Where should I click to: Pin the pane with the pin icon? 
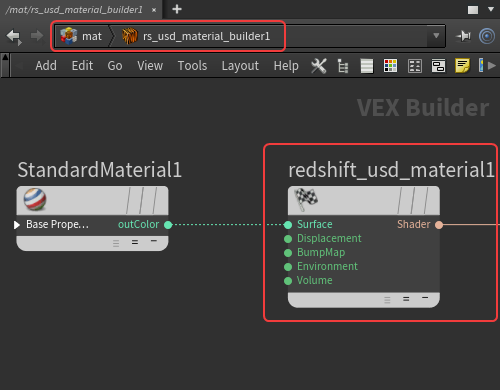pyautogui.click(x=463, y=36)
